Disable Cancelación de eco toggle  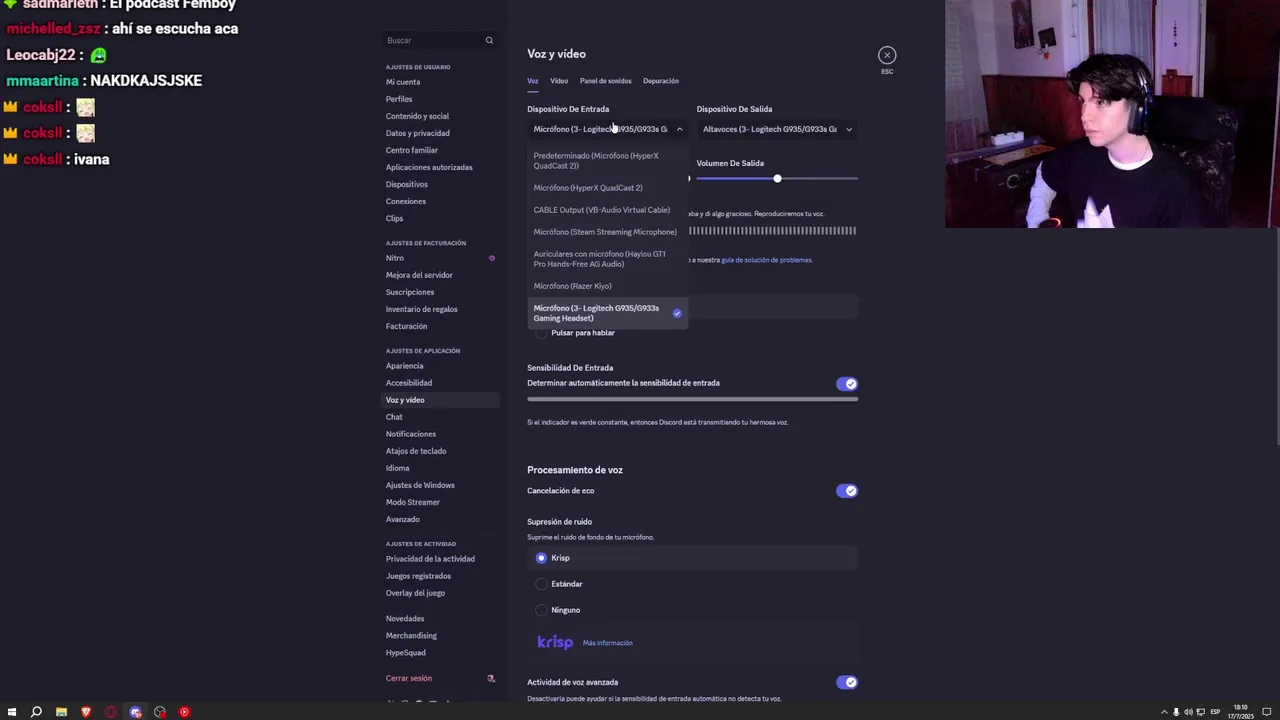click(847, 491)
